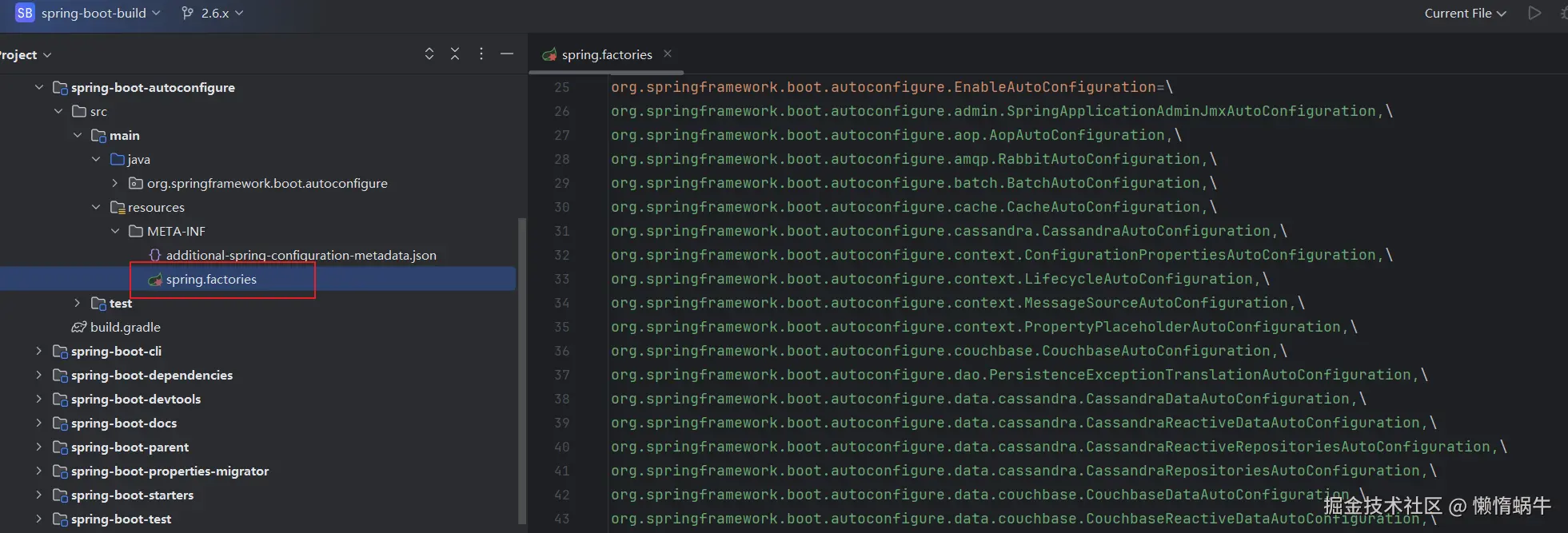Screen dimensions: 1568x533
Task: Click the RabbitAutoConfiguration line
Action: [914, 159]
